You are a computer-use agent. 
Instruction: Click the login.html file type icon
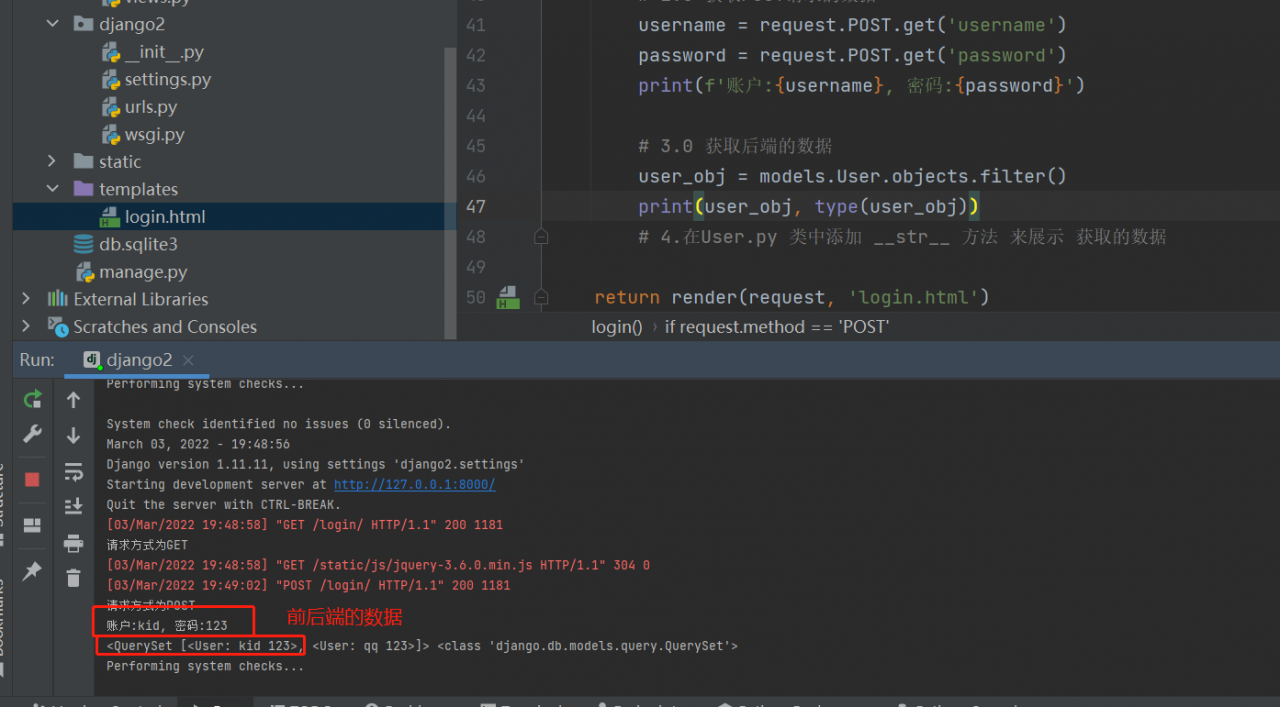coord(110,216)
